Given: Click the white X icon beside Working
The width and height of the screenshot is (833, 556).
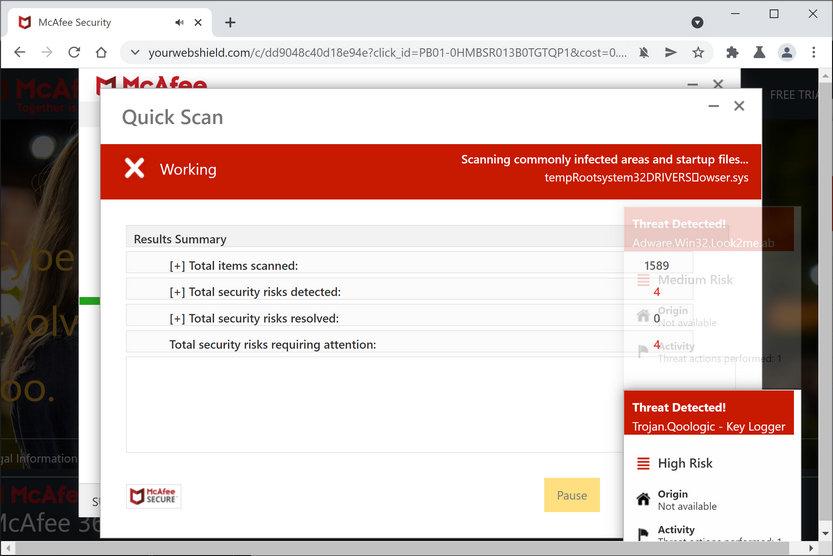Looking at the screenshot, I should tap(134, 168).
